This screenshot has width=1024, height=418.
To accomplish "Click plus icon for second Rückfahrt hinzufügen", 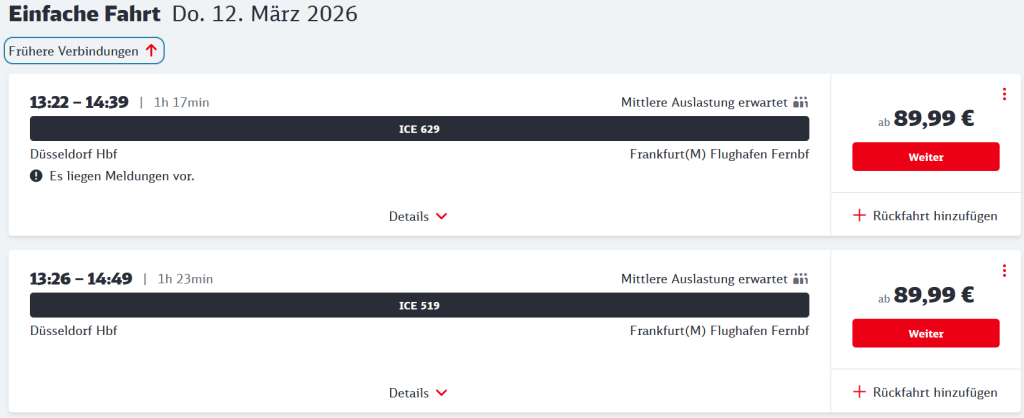I will click(x=858, y=392).
